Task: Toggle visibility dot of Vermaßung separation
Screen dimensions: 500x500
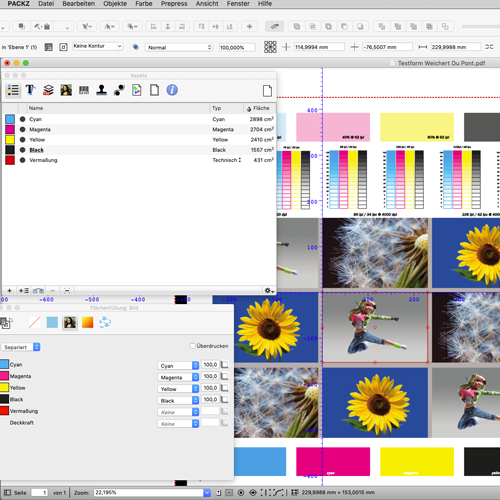Action: coord(22,160)
